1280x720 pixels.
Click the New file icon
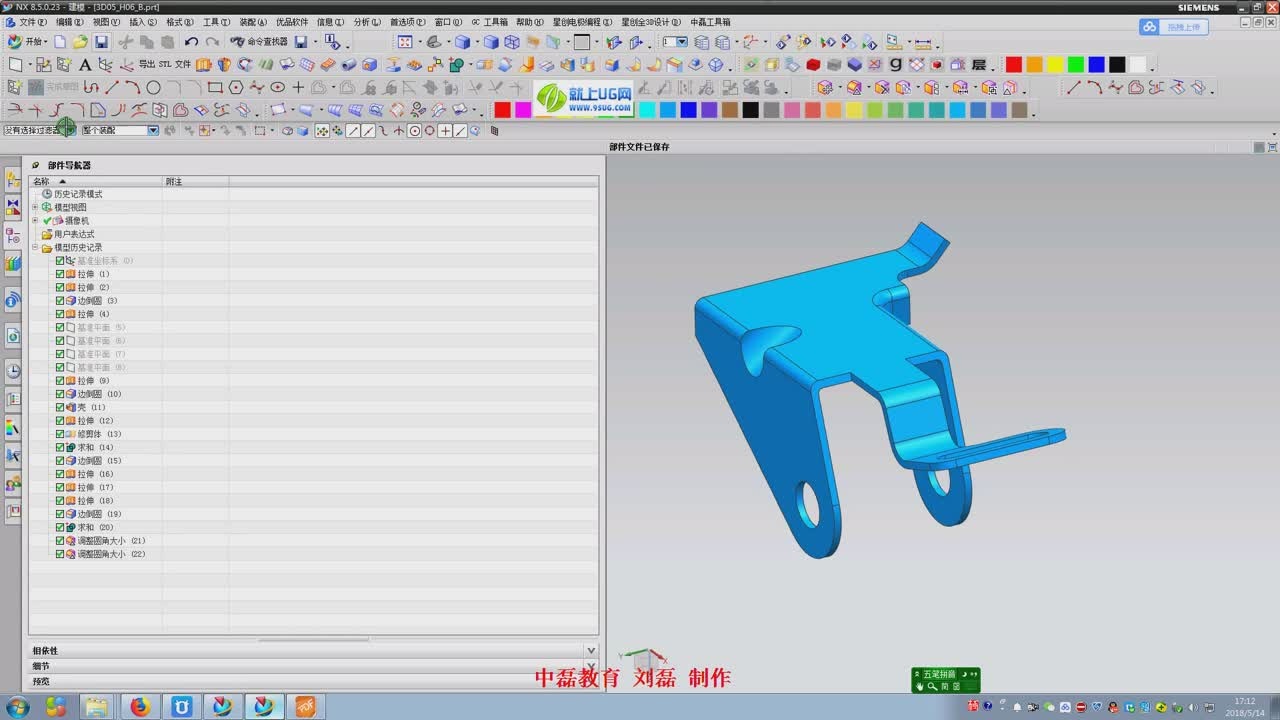(x=60, y=42)
